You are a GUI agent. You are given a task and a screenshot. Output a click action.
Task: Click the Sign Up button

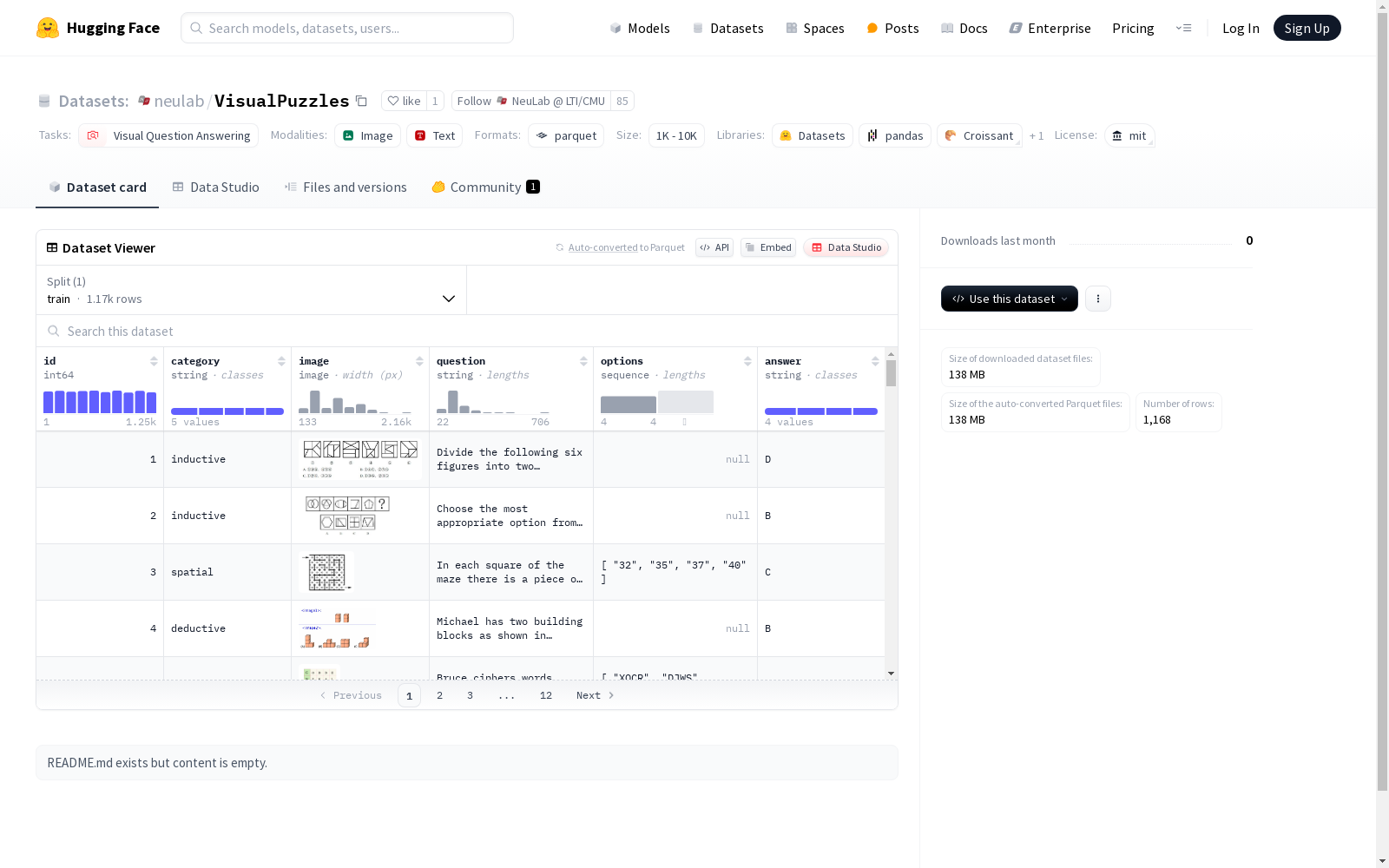pos(1307,28)
